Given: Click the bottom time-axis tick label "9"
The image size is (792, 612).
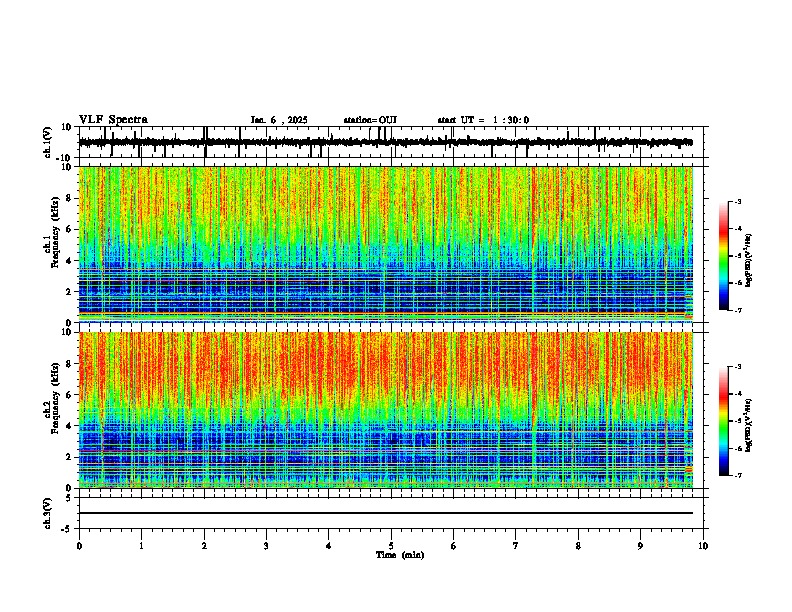Looking at the screenshot, I should coord(640,546).
